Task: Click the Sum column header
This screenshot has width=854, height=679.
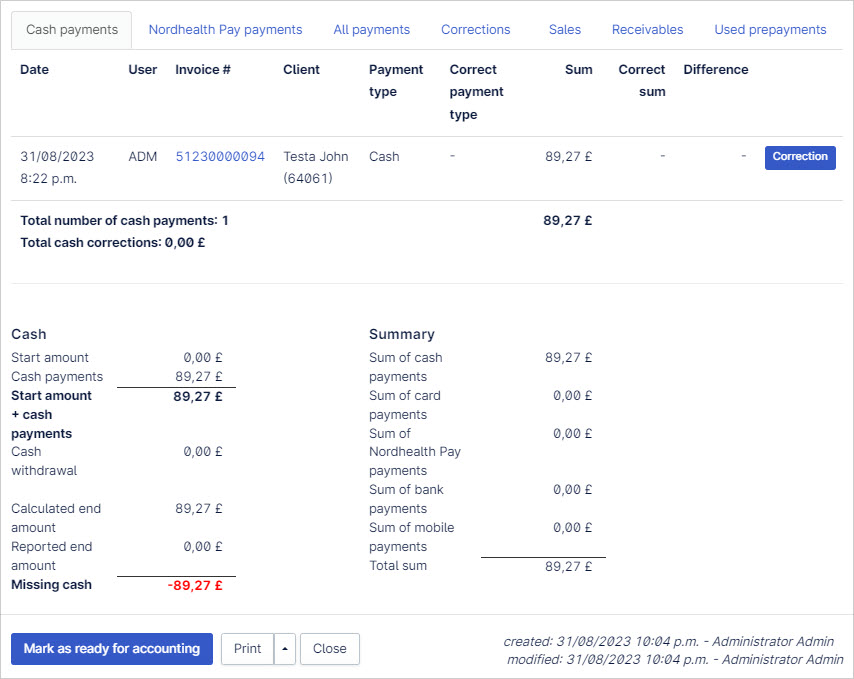Action: [x=578, y=70]
